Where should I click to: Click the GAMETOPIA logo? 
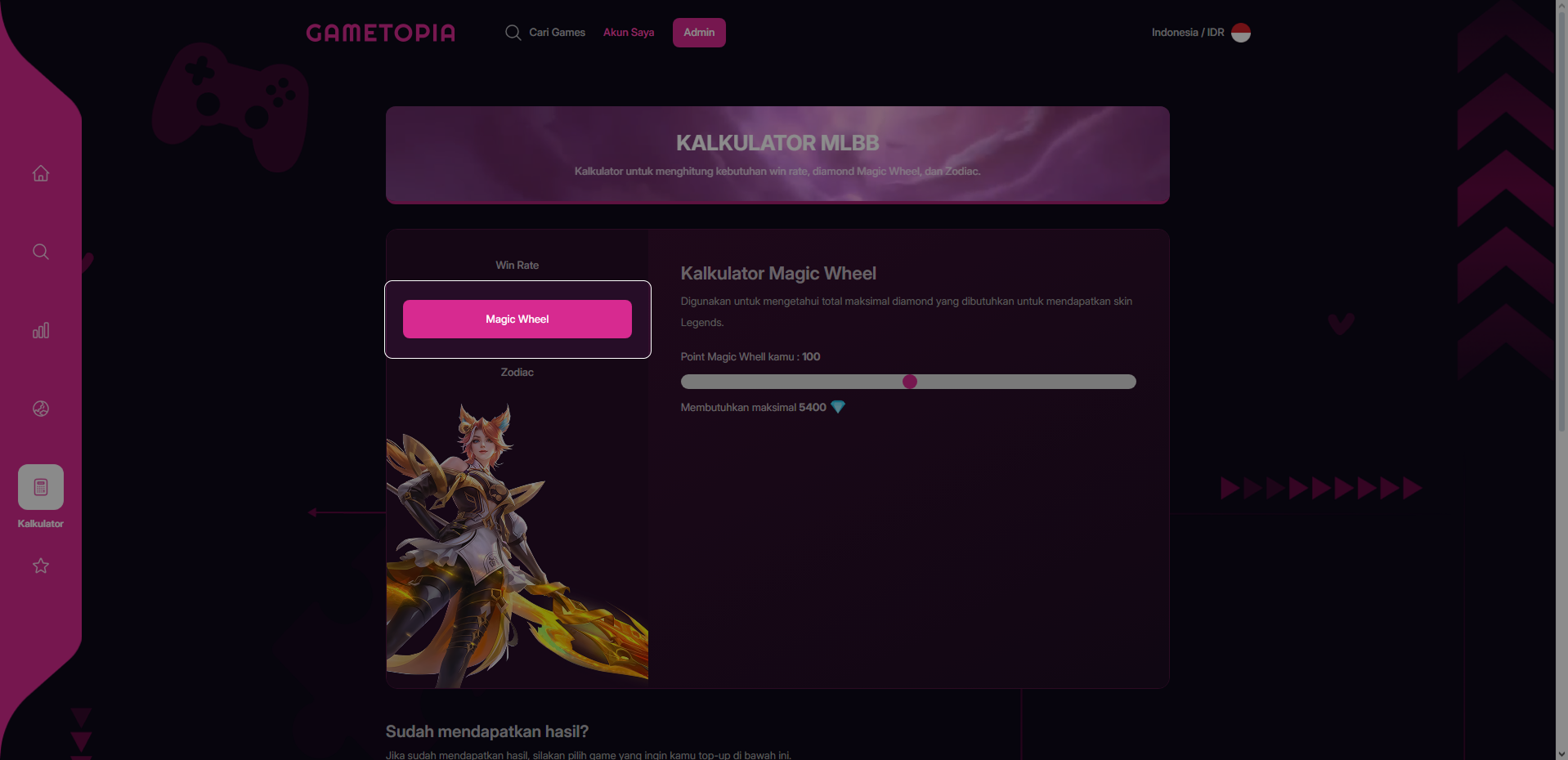(x=381, y=33)
